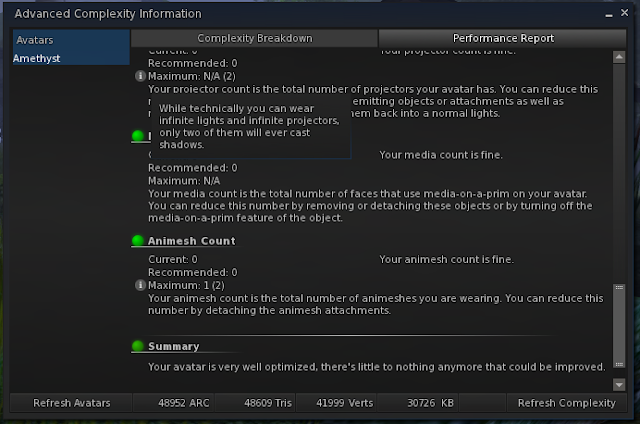The width and height of the screenshot is (640, 424).
Task: Click the projector shadows tooltip text
Action: tap(249, 127)
